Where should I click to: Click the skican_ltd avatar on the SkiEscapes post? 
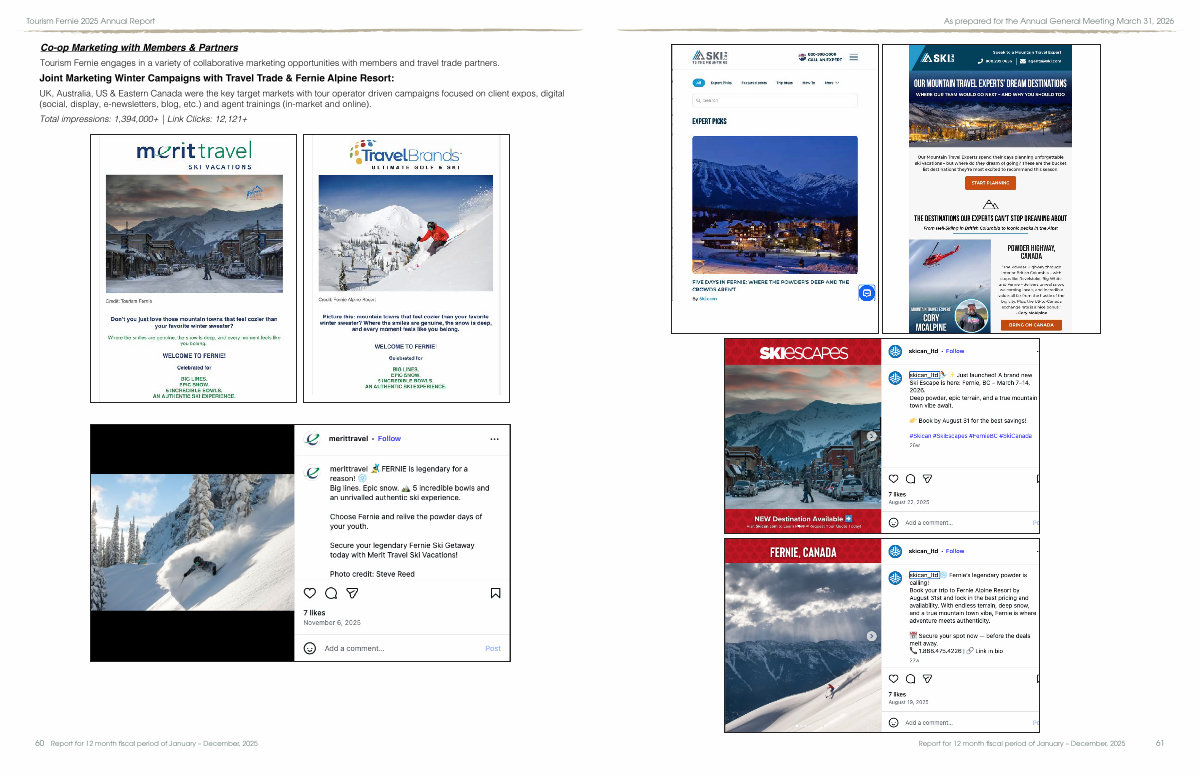click(896, 351)
